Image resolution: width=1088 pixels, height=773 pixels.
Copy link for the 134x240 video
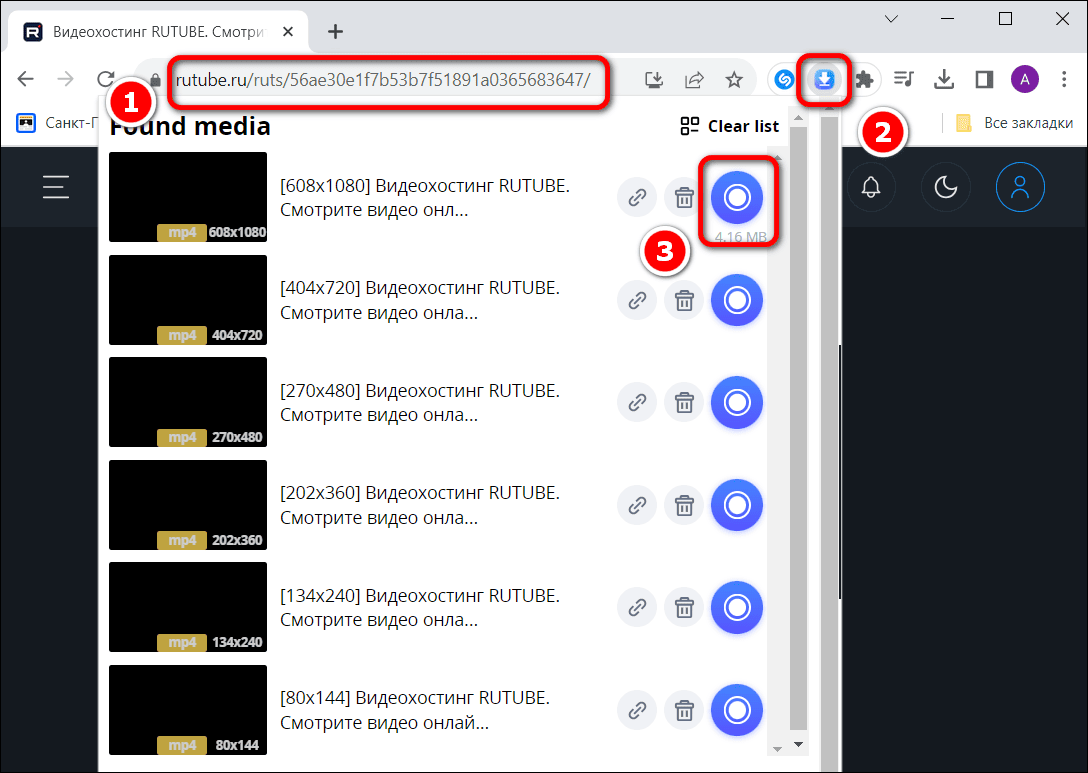637,608
